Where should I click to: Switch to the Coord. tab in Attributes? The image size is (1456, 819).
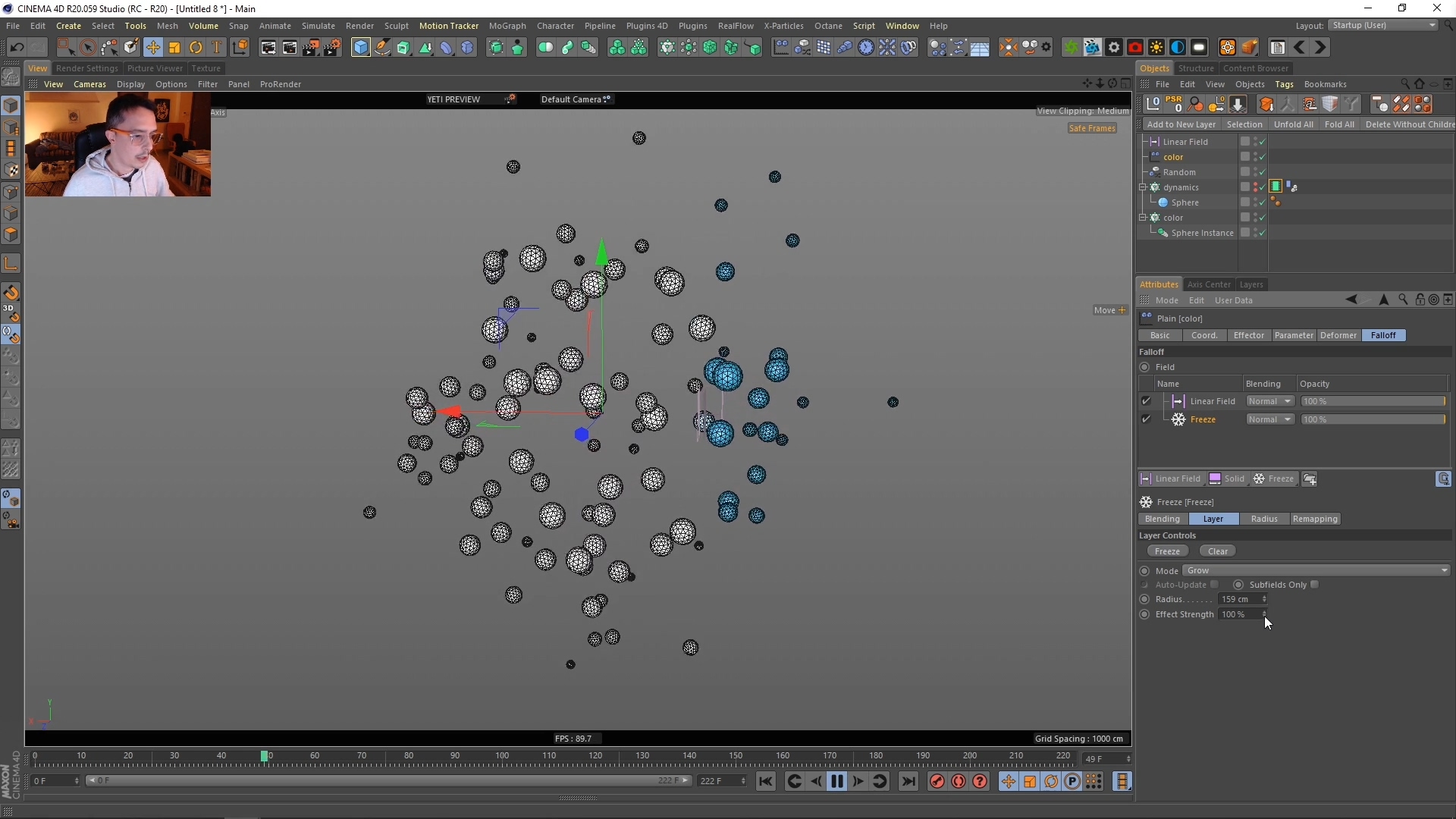pyautogui.click(x=1204, y=335)
